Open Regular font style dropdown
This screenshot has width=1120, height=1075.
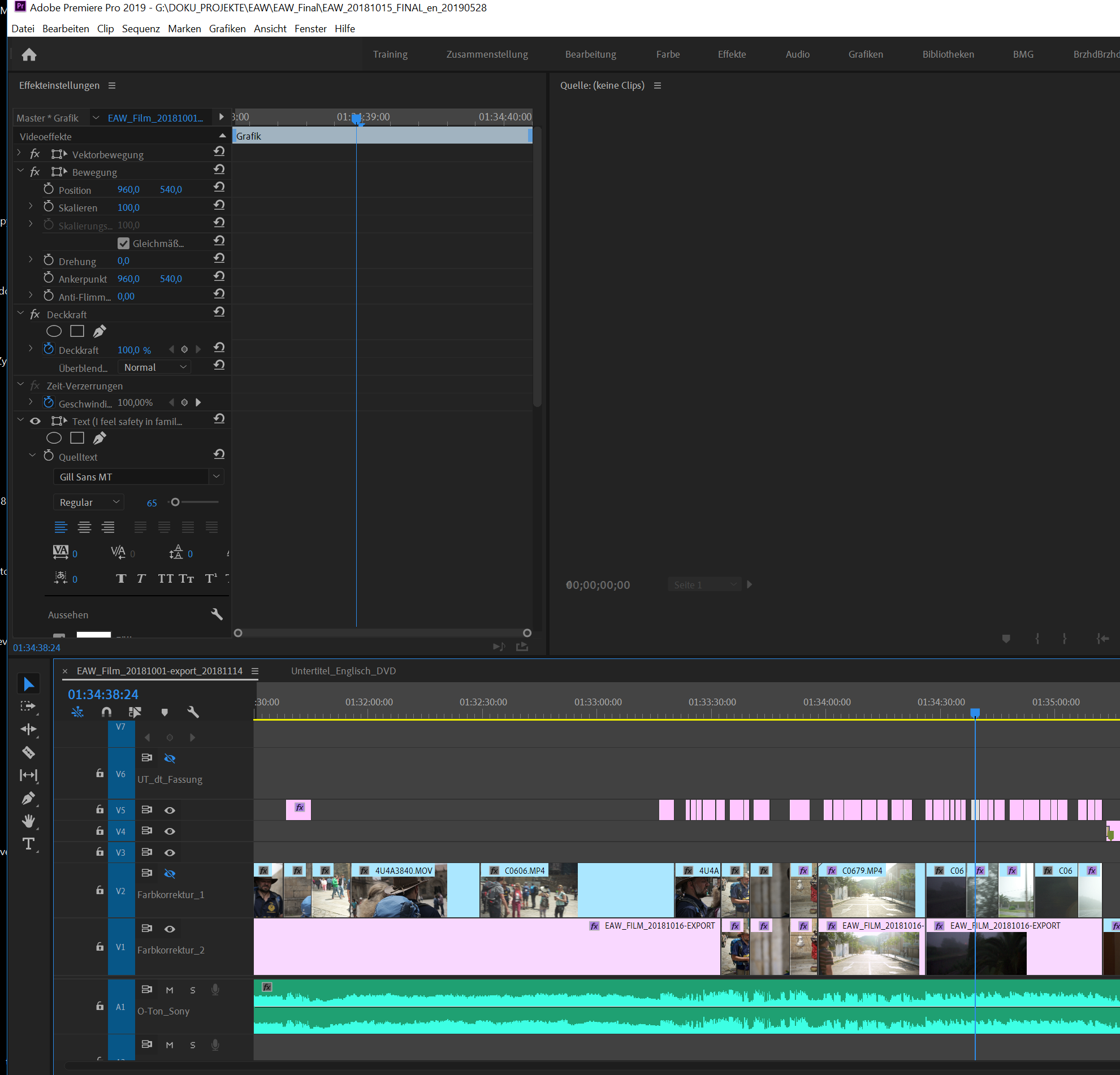pyautogui.click(x=89, y=502)
